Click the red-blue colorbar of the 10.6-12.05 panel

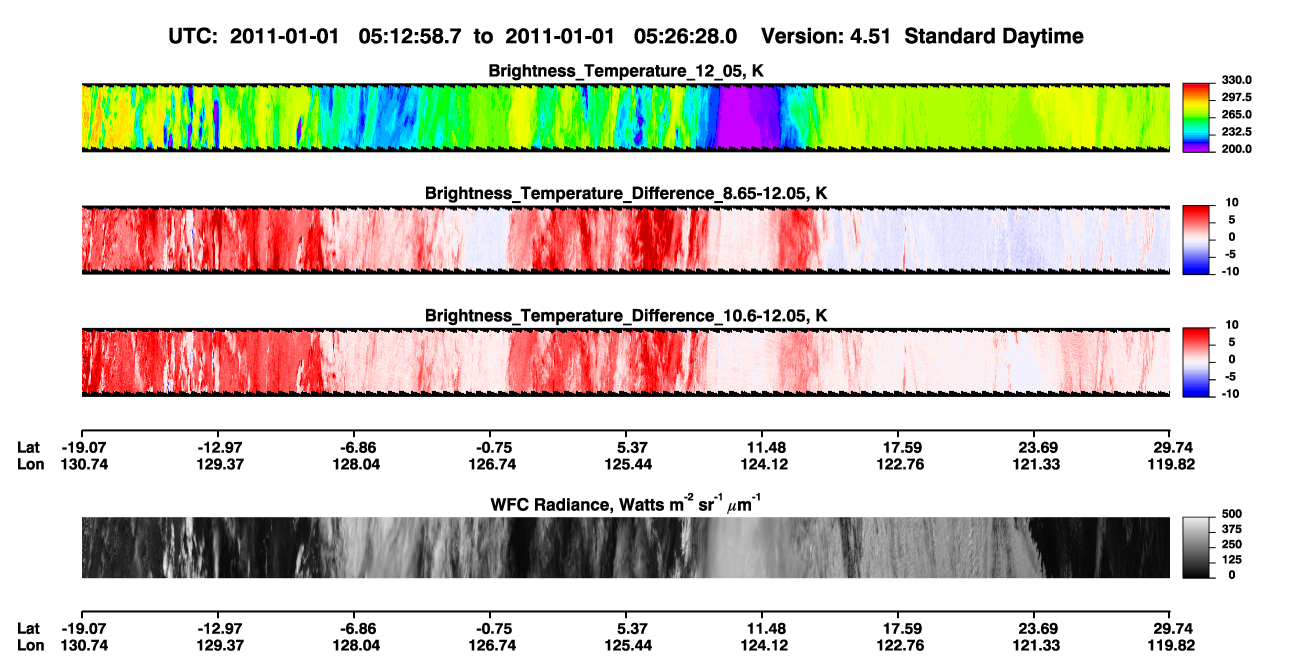point(1197,362)
